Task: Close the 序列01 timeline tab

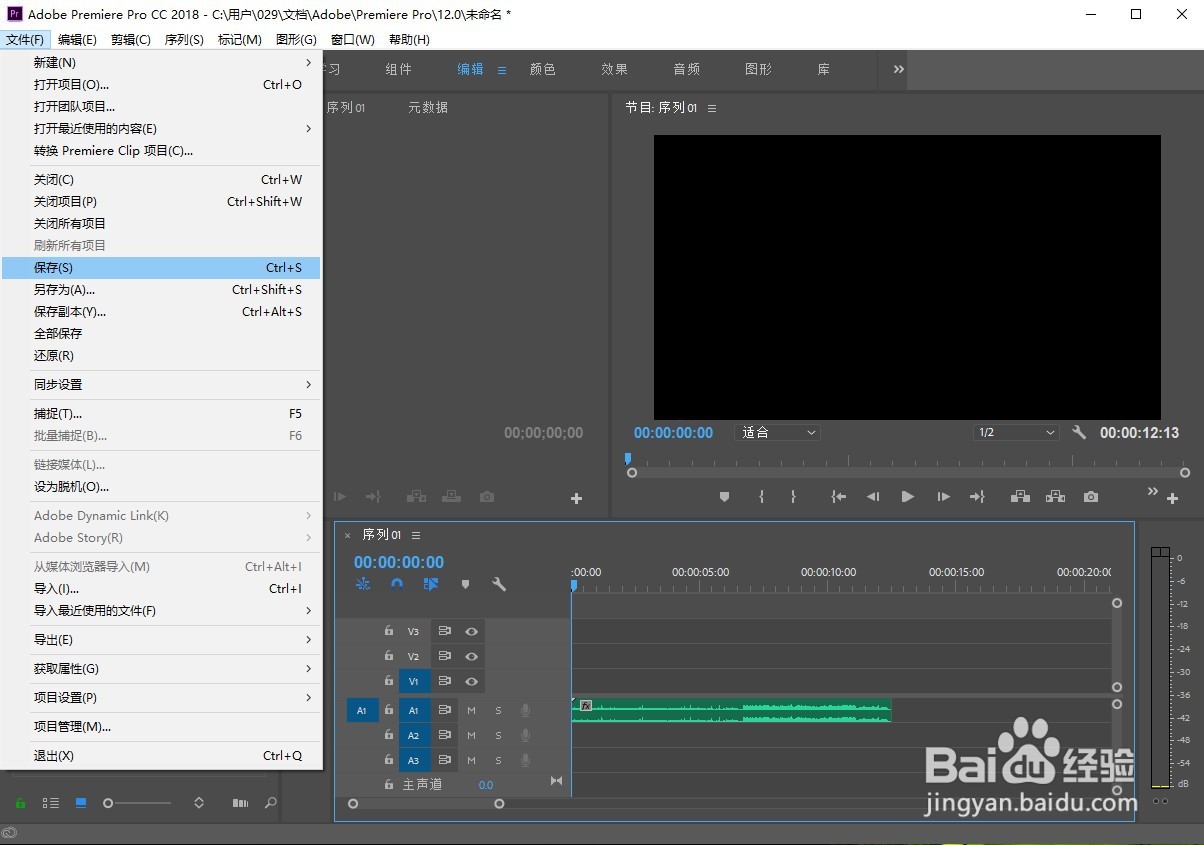Action: (x=348, y=535)
